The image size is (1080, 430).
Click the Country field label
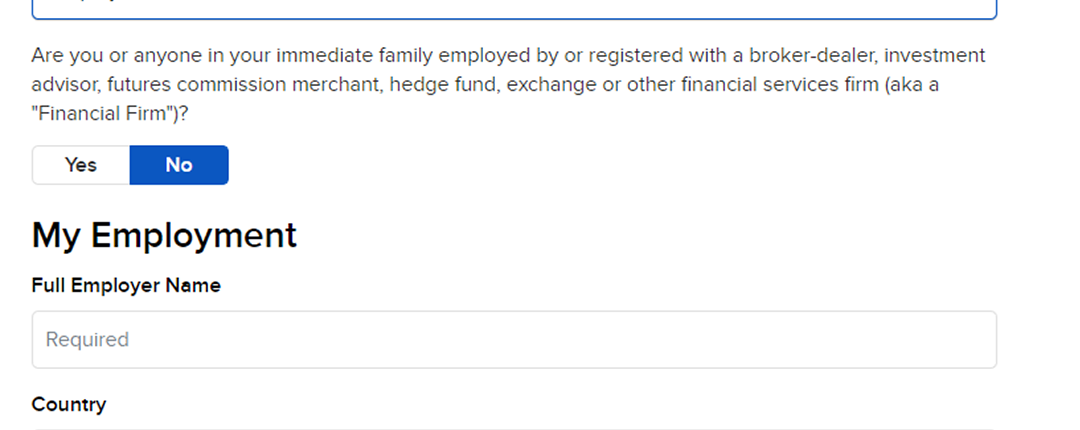[69, 405]
